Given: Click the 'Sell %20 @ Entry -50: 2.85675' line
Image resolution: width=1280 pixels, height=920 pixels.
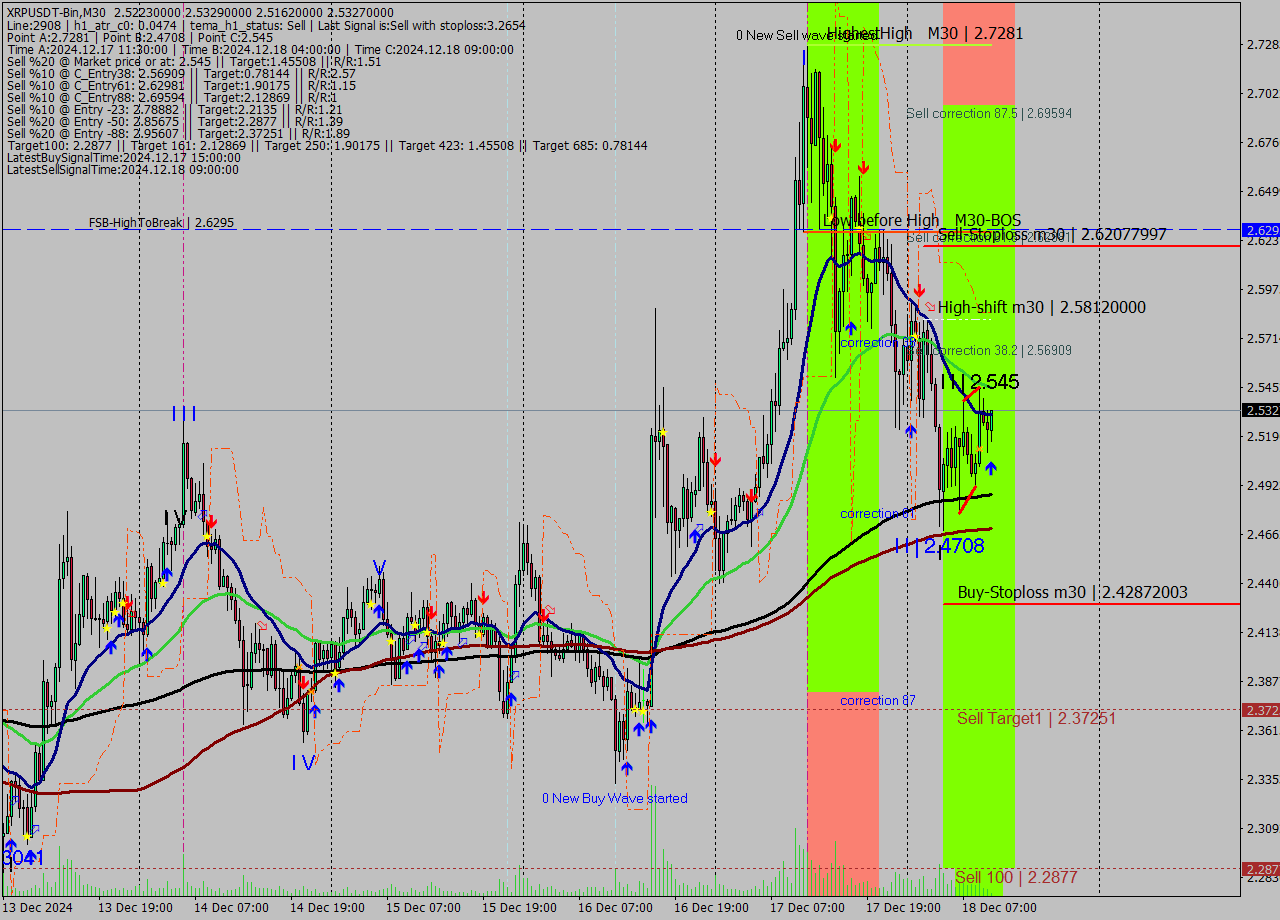Looking at the screenshot, I should 174,121.
